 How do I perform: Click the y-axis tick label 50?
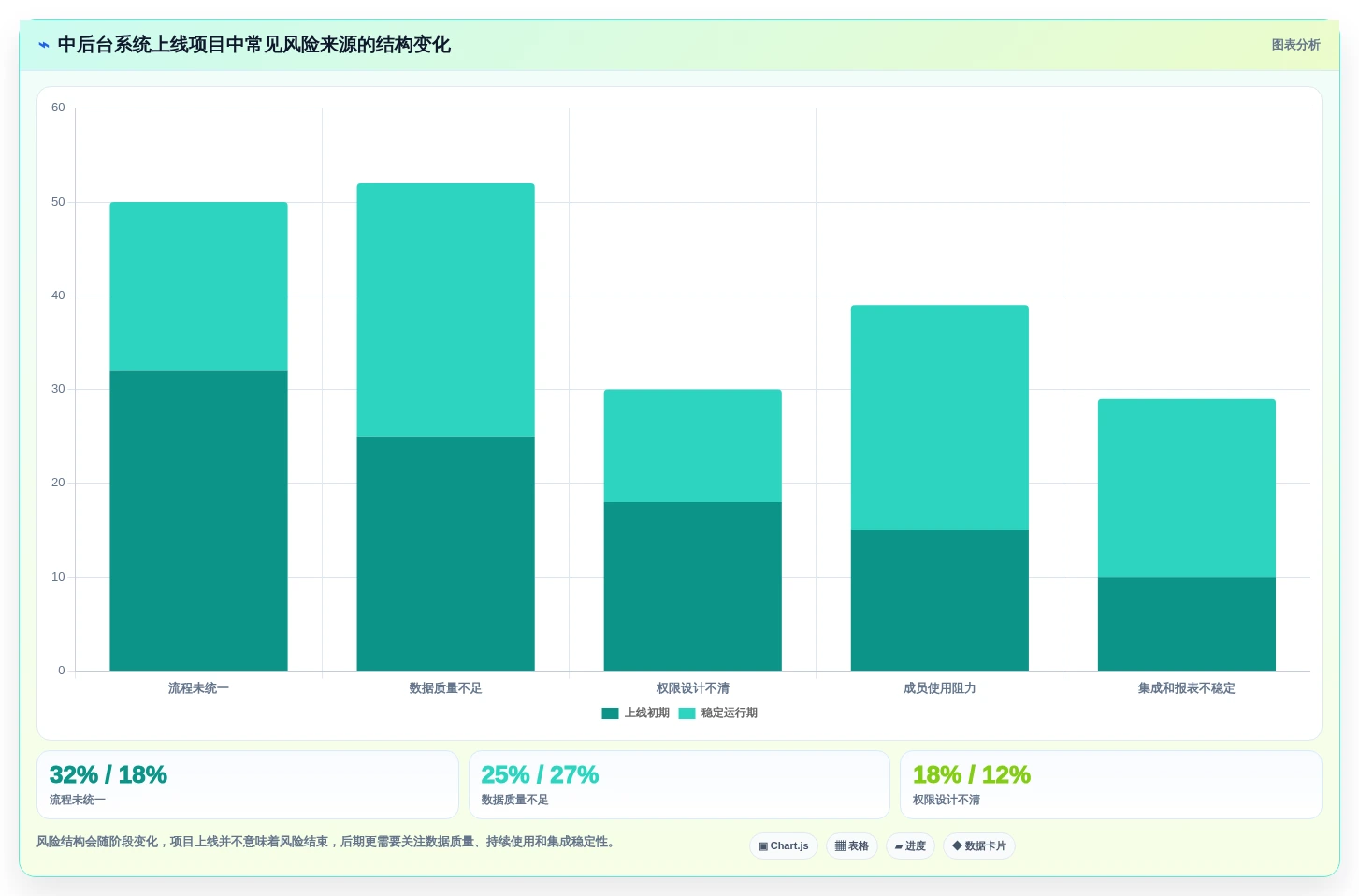click(x=58, y=202)
